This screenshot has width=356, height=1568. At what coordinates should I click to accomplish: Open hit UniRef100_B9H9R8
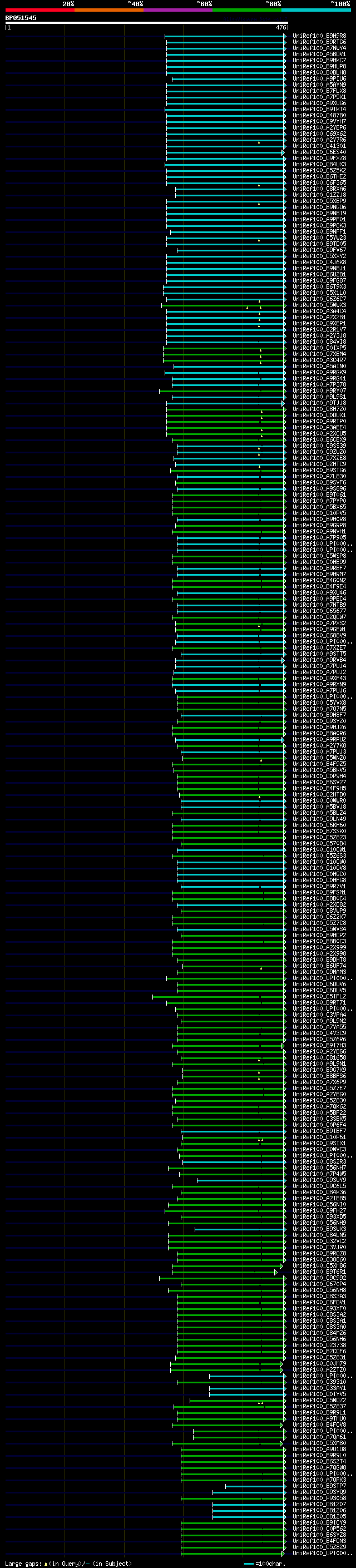(319, 36)
